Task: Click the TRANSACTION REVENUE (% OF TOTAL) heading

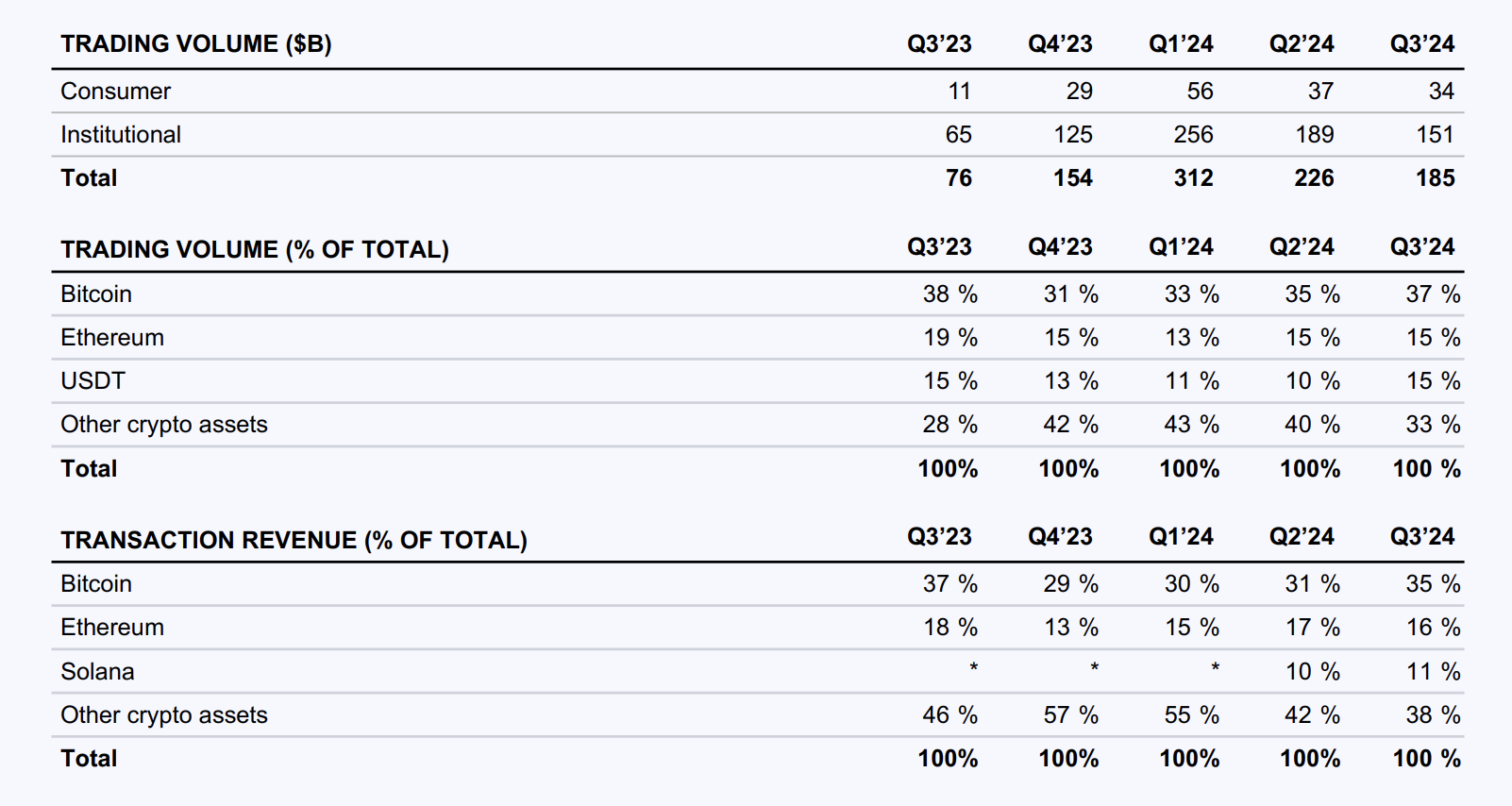Action: [x=294, y=540]
